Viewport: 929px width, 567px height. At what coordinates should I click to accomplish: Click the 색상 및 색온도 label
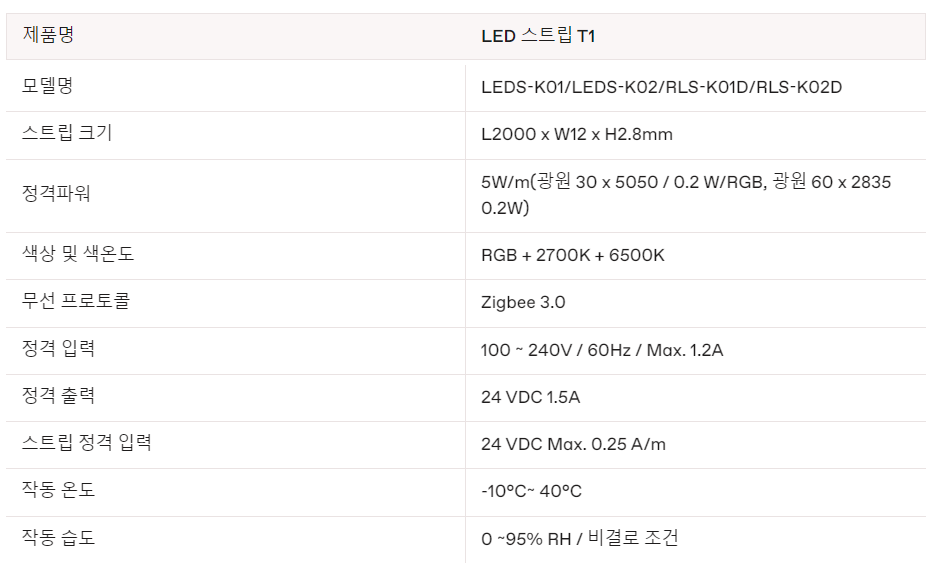(x=78, y=254)
